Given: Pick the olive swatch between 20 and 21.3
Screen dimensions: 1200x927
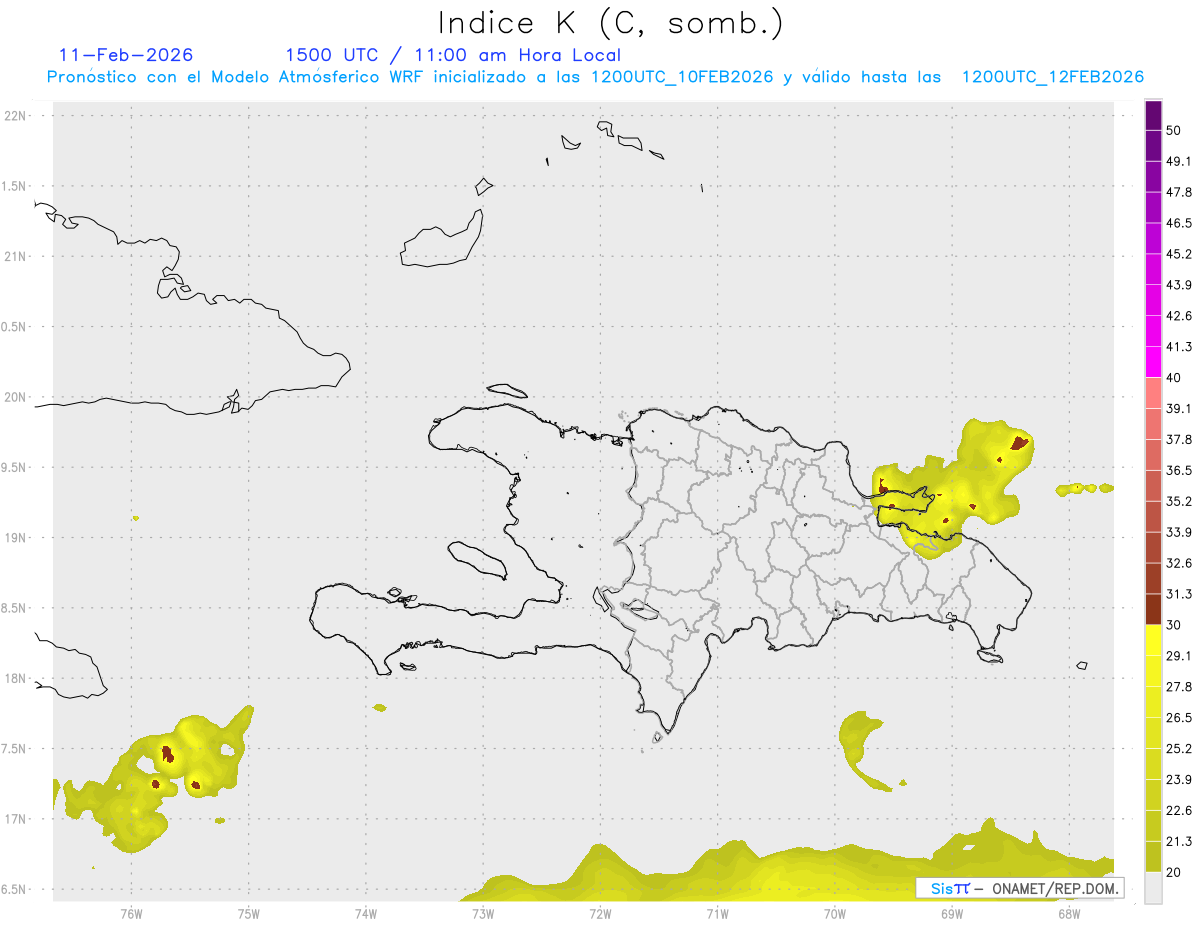Looking at the screenshot, I should [1153, 856].
